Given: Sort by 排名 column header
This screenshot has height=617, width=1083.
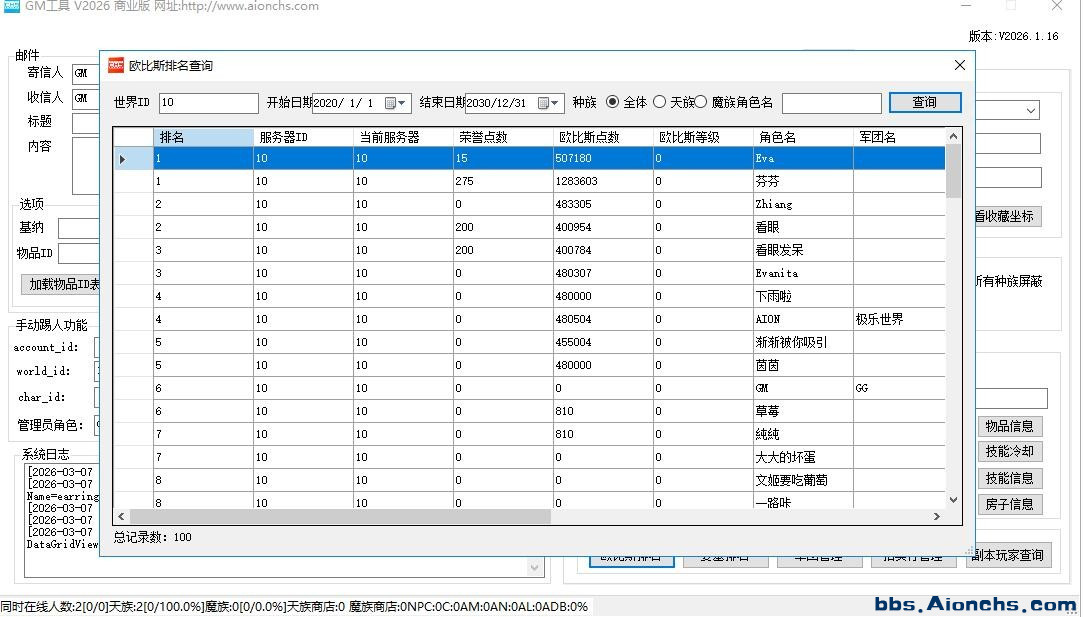Looking at the screenshot, I should coord(203,137).
